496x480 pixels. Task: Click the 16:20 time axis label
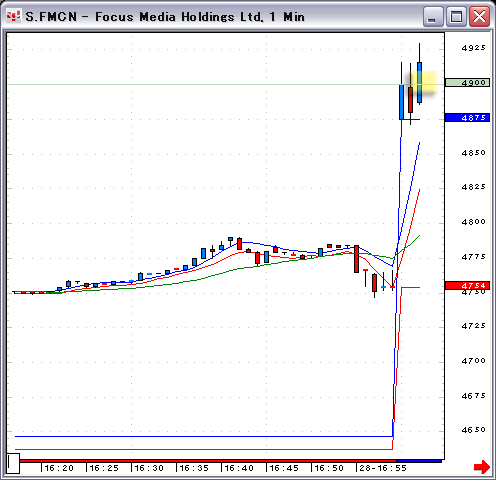click(x=59, y=468)
